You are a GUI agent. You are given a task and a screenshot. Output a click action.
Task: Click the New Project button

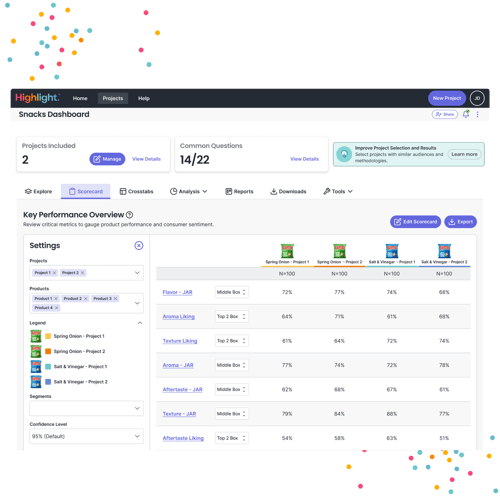tap(447, 98)
